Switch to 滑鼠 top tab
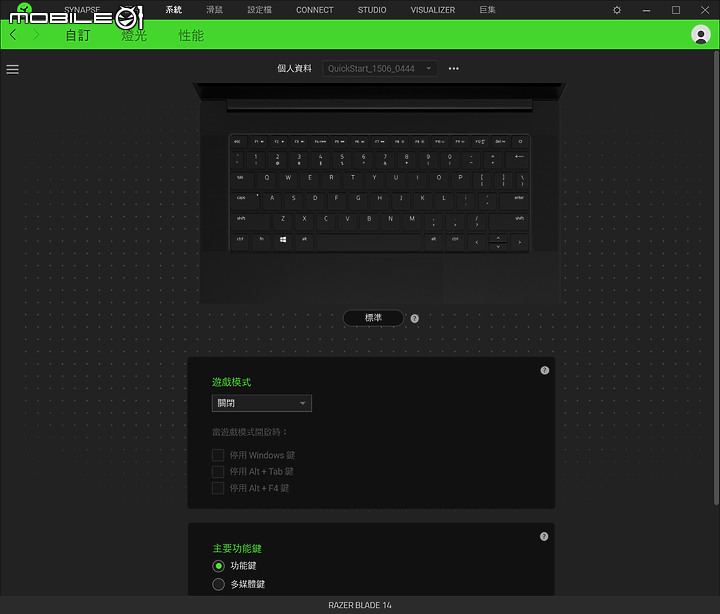Screen dimensions: 720x614 (214, 10)
